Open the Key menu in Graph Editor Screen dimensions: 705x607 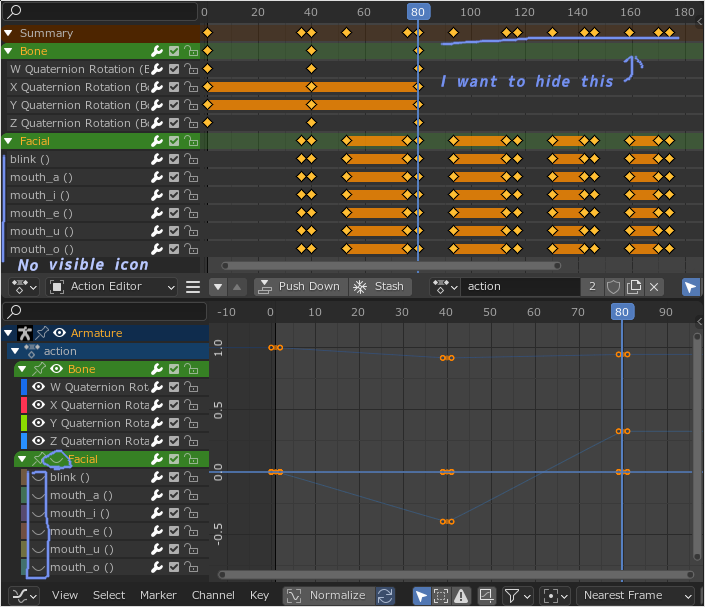pos(259,595)
